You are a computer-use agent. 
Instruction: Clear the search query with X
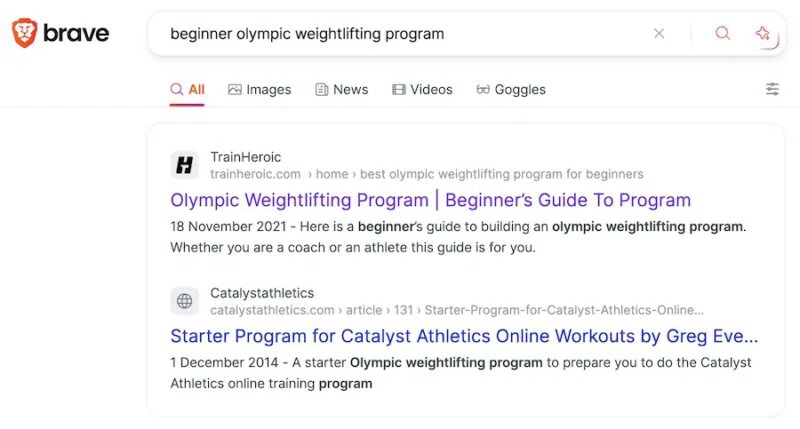[659, 34]
